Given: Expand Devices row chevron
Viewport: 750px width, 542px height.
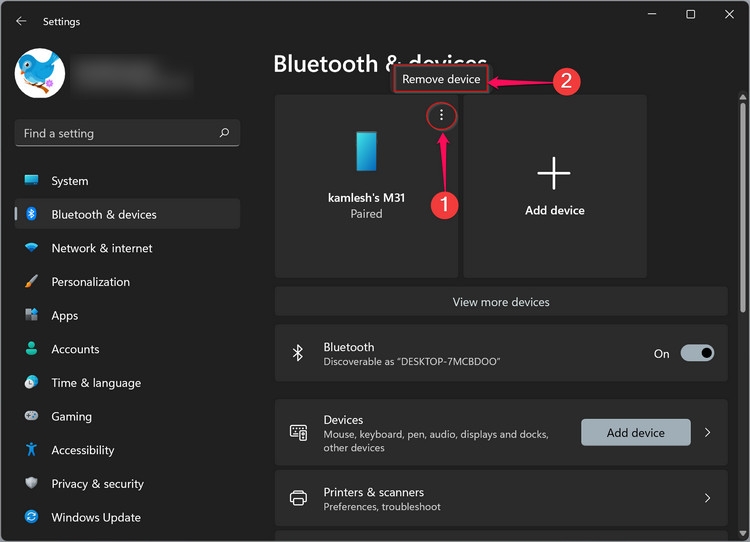Looking at the screenshot, I should (x=707, y=432).
